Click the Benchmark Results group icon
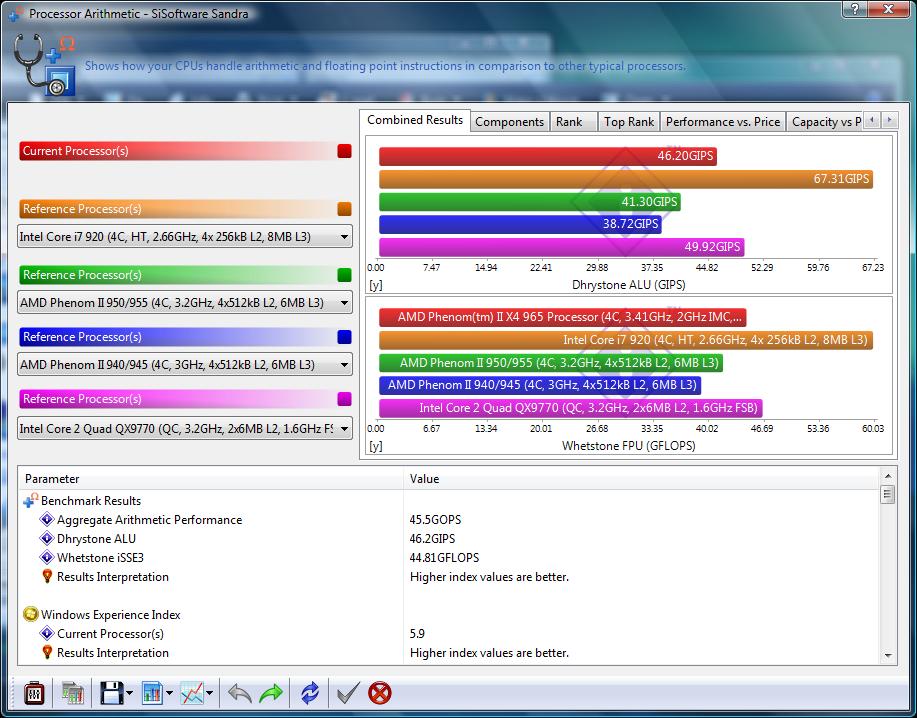The width and height of the screenshot is (917, 718). point(30,500)
